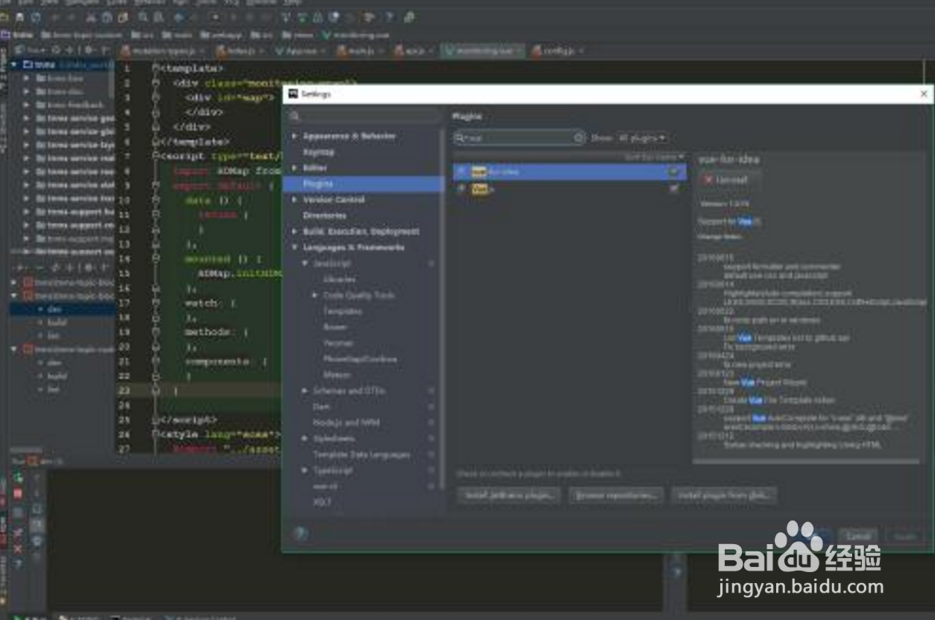The height and width of the screenshot is (620, 935).
Task: Click the Back navigation toolbar icon
Action: pos(178,17)
